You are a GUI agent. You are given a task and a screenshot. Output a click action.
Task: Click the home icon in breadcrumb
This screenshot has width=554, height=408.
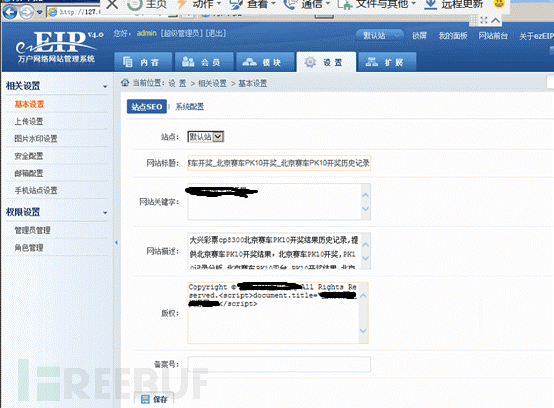point(125,83)
